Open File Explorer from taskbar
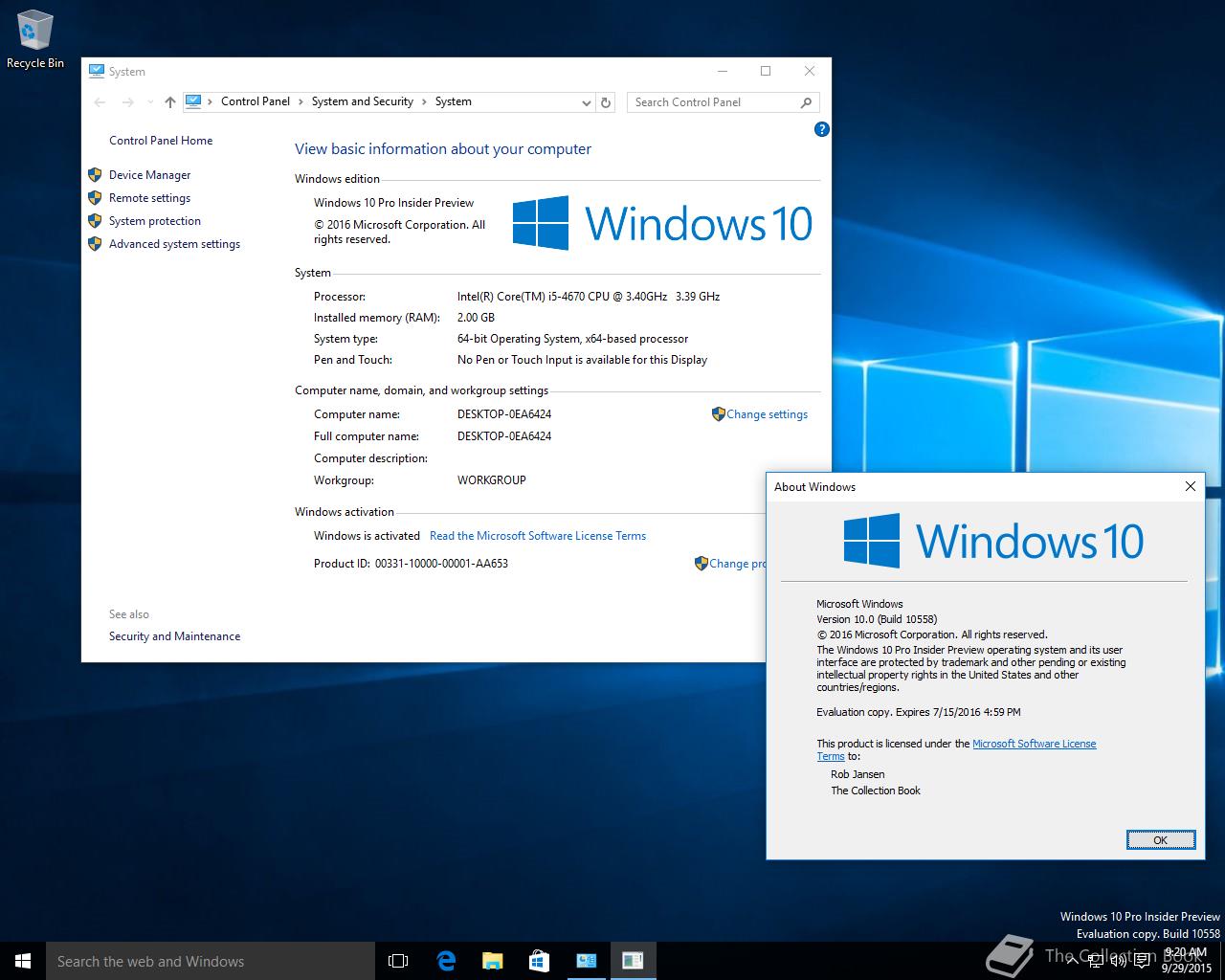This screenshot has width=1225, height=980. point(492,961)
